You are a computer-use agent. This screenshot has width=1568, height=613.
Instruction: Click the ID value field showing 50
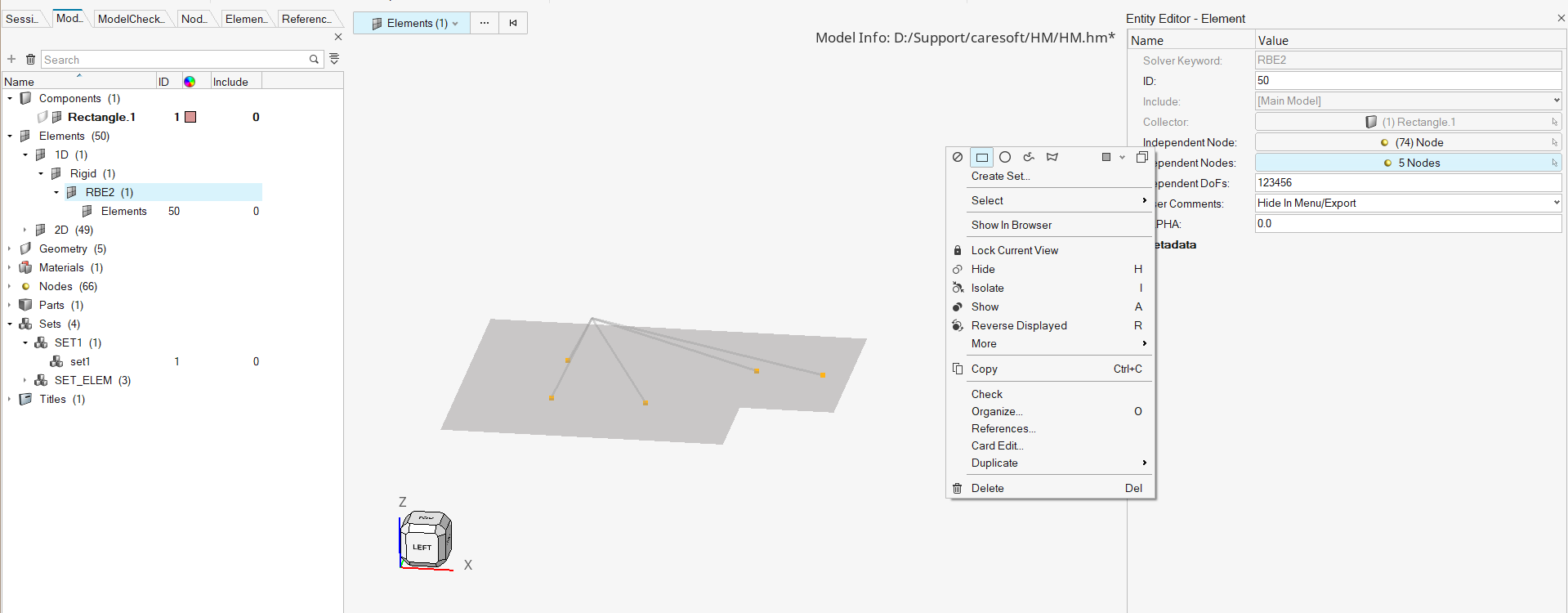click(1408, 80)
